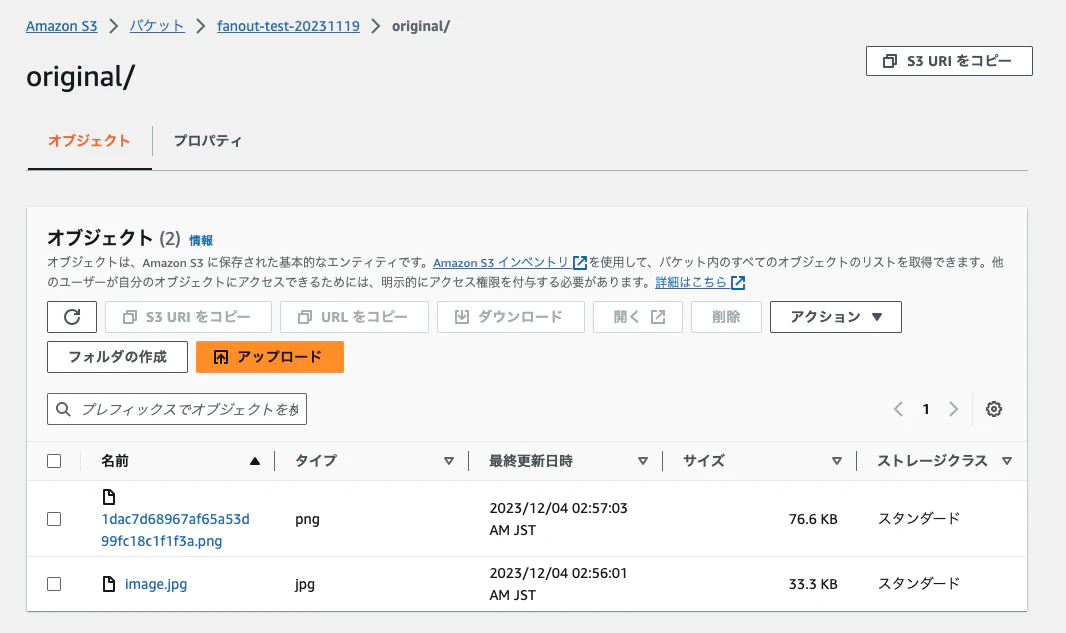Check the 1dac7d68967af65a53d99fc18c1f1f3a.png row checkbox

pyautogui.click(x=54, y=519)
